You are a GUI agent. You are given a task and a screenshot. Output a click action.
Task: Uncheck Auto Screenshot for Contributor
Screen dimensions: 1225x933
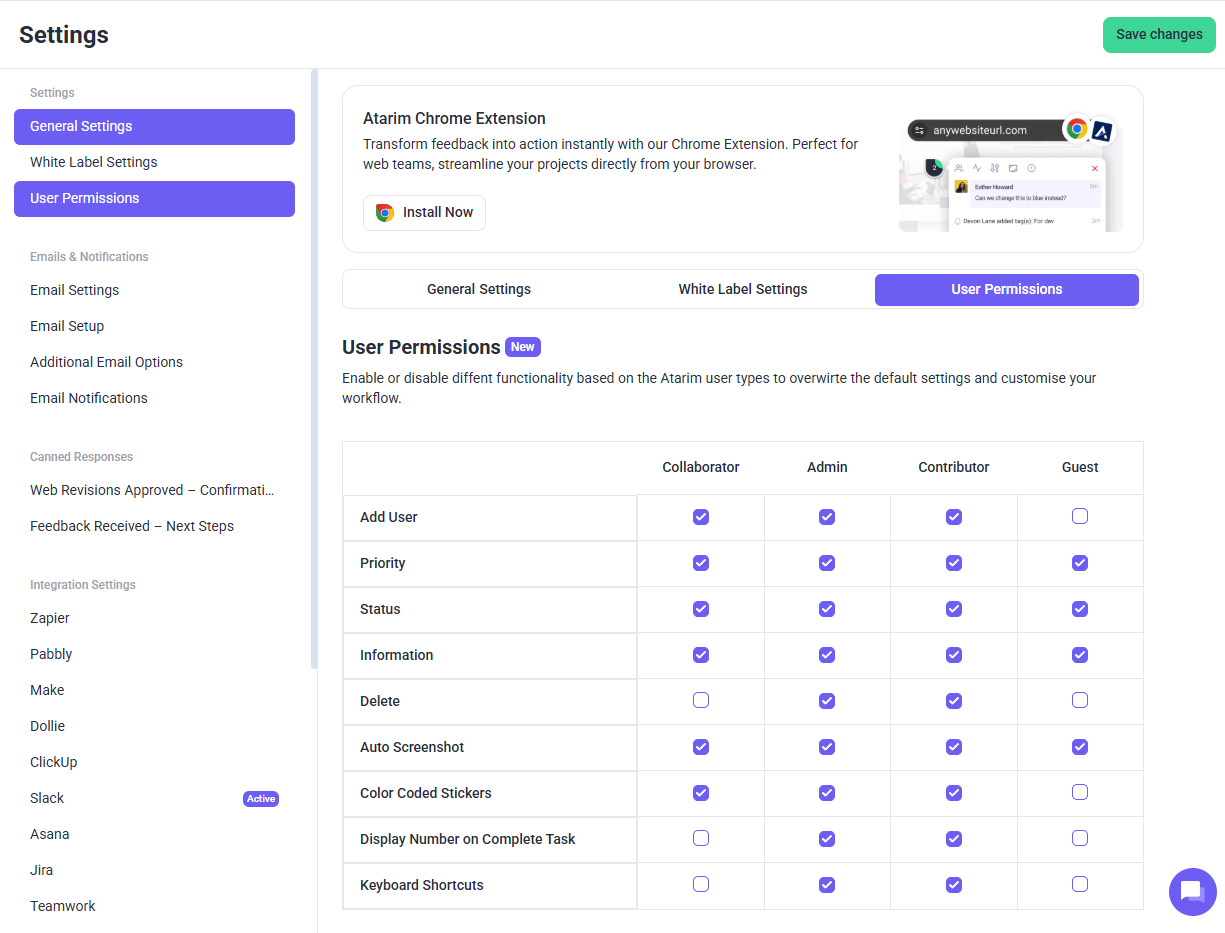(x=954, y=747)
